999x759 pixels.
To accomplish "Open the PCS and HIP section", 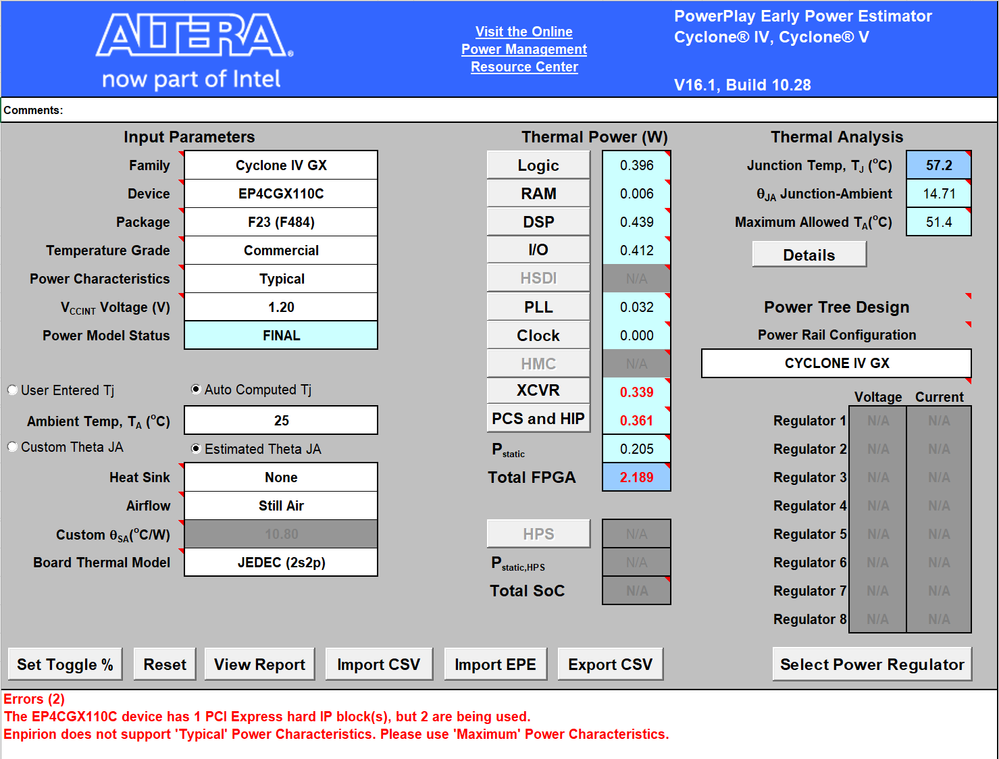I will coord(538,419).
